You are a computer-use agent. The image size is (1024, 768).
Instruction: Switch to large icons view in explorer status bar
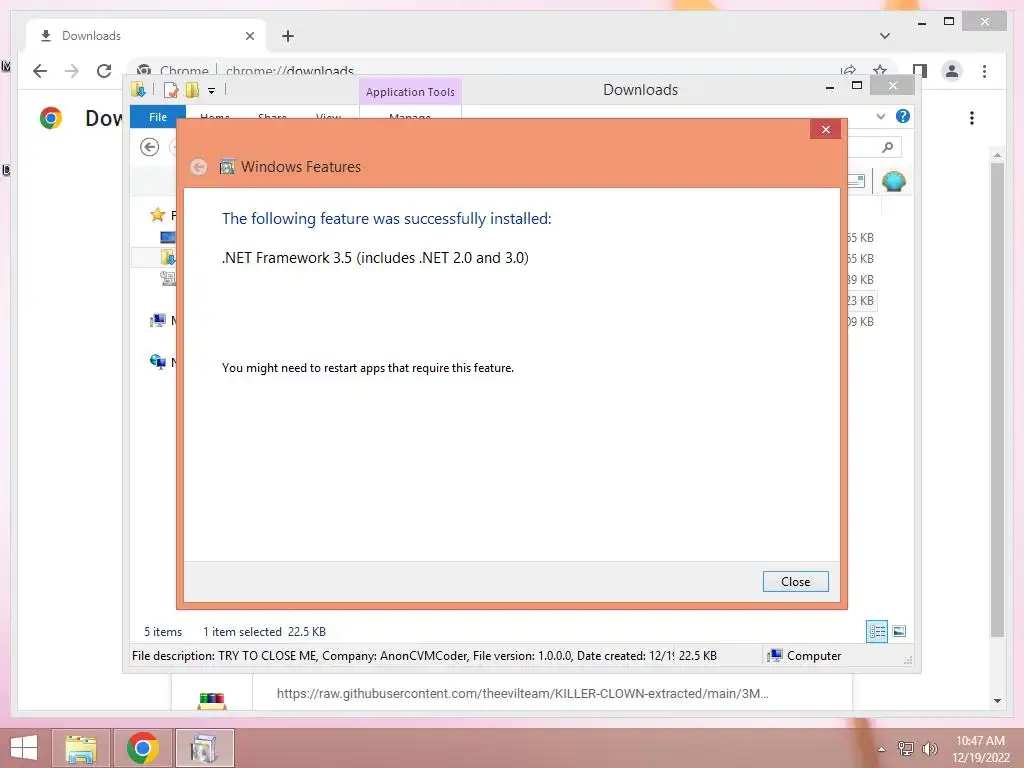pos(899,631)
